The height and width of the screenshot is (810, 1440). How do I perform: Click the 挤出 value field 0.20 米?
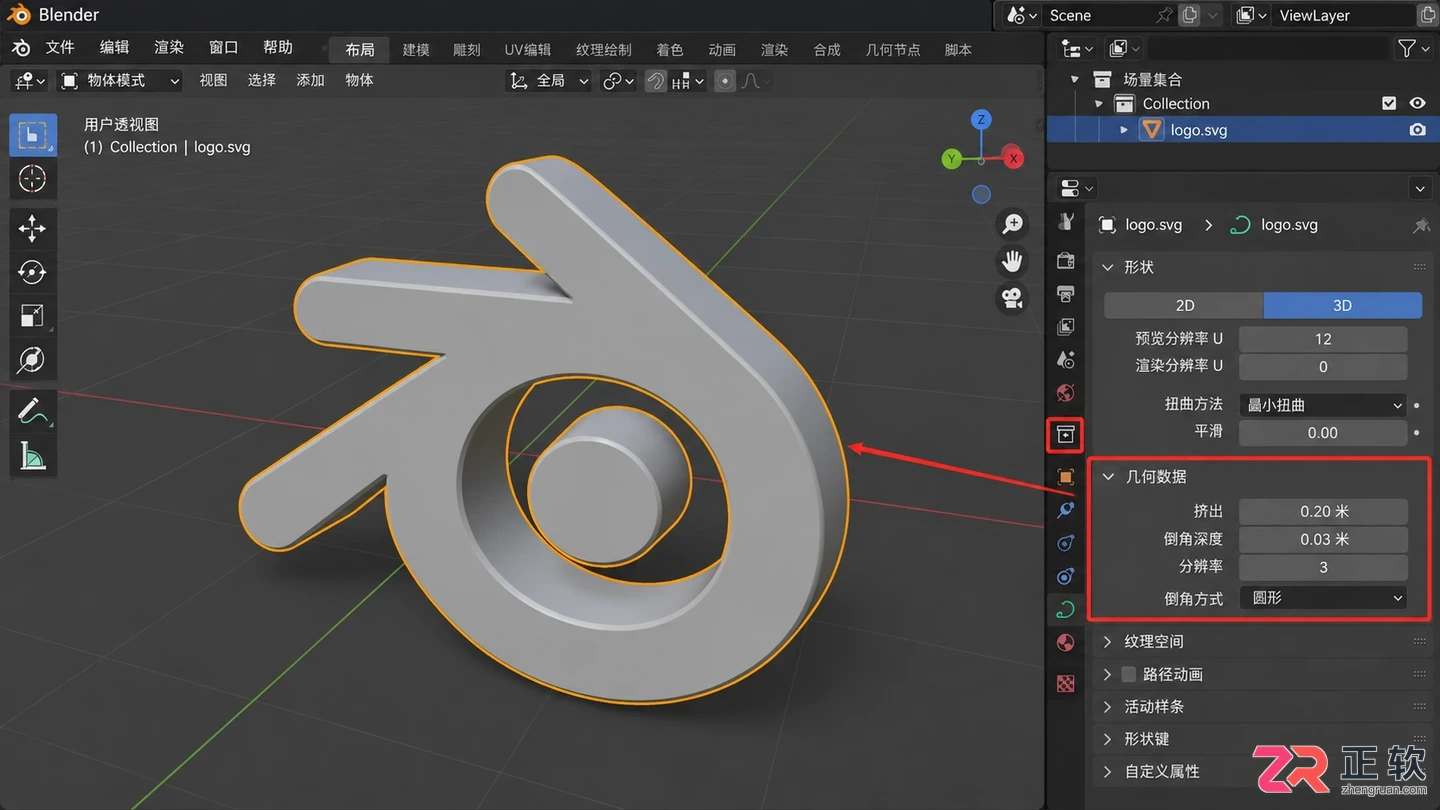tap(1323, 511)
